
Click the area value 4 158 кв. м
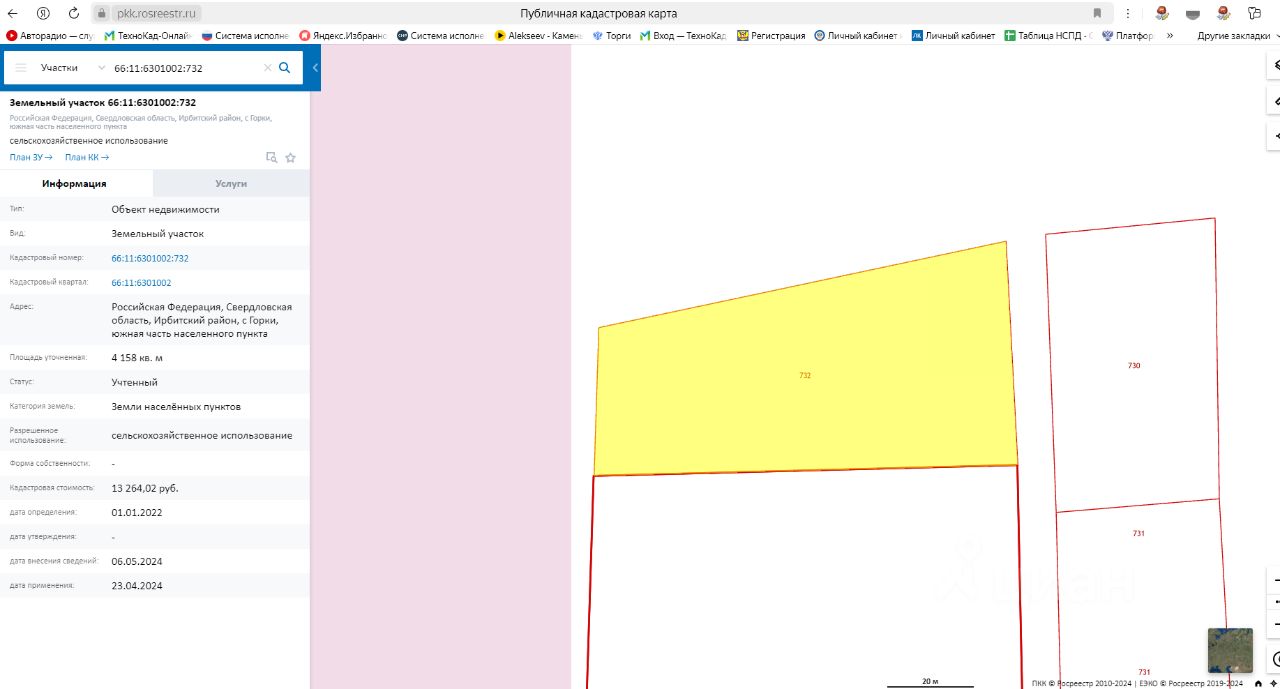137,357
